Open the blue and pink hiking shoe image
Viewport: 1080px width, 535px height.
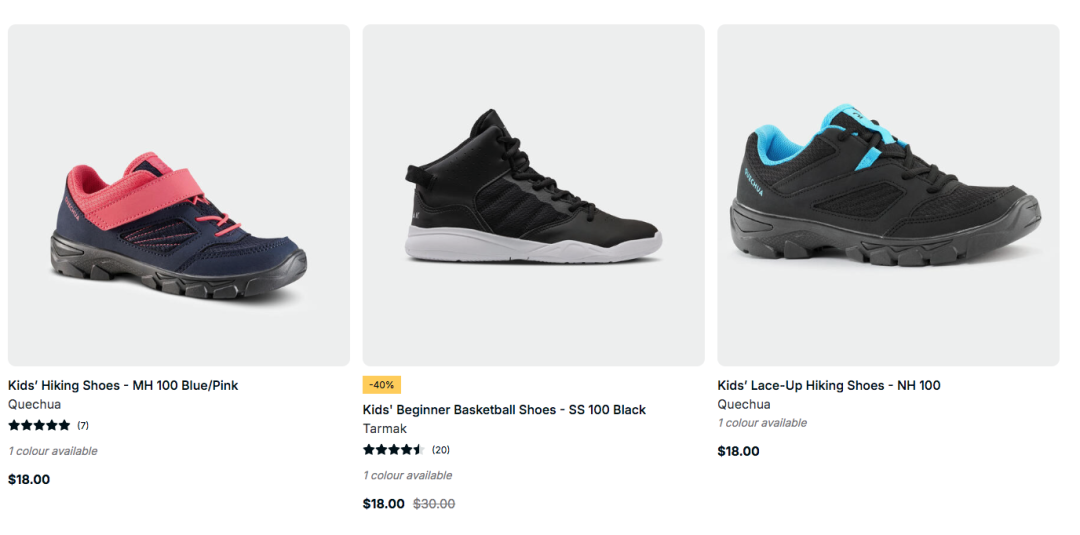[x=178, y=195]
